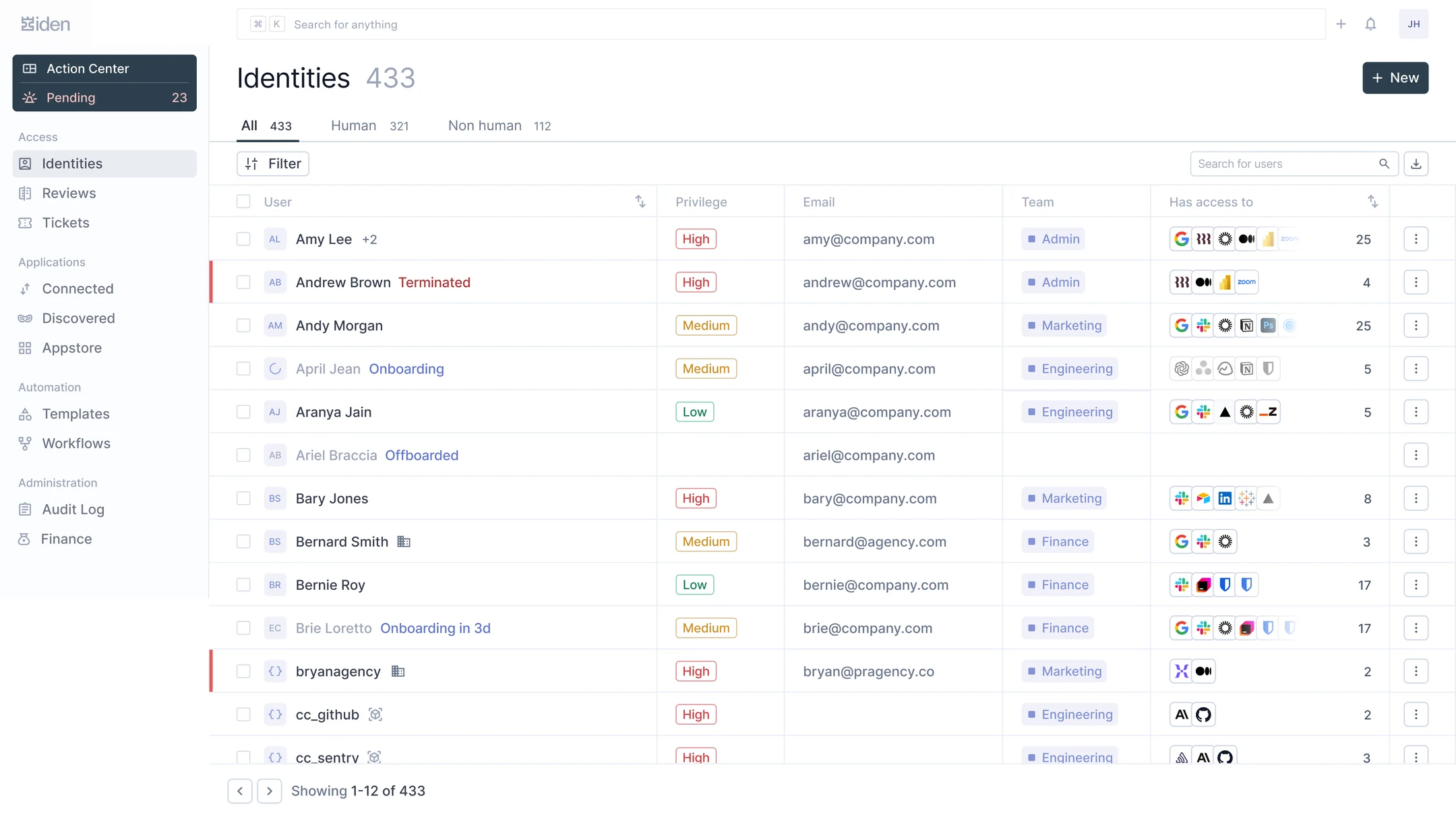Image resolution: width=1456 pixels, height=819 pixels.
Task: Open the notifications bell icon
Action: pyautogui.click(x=1370, y=24)
